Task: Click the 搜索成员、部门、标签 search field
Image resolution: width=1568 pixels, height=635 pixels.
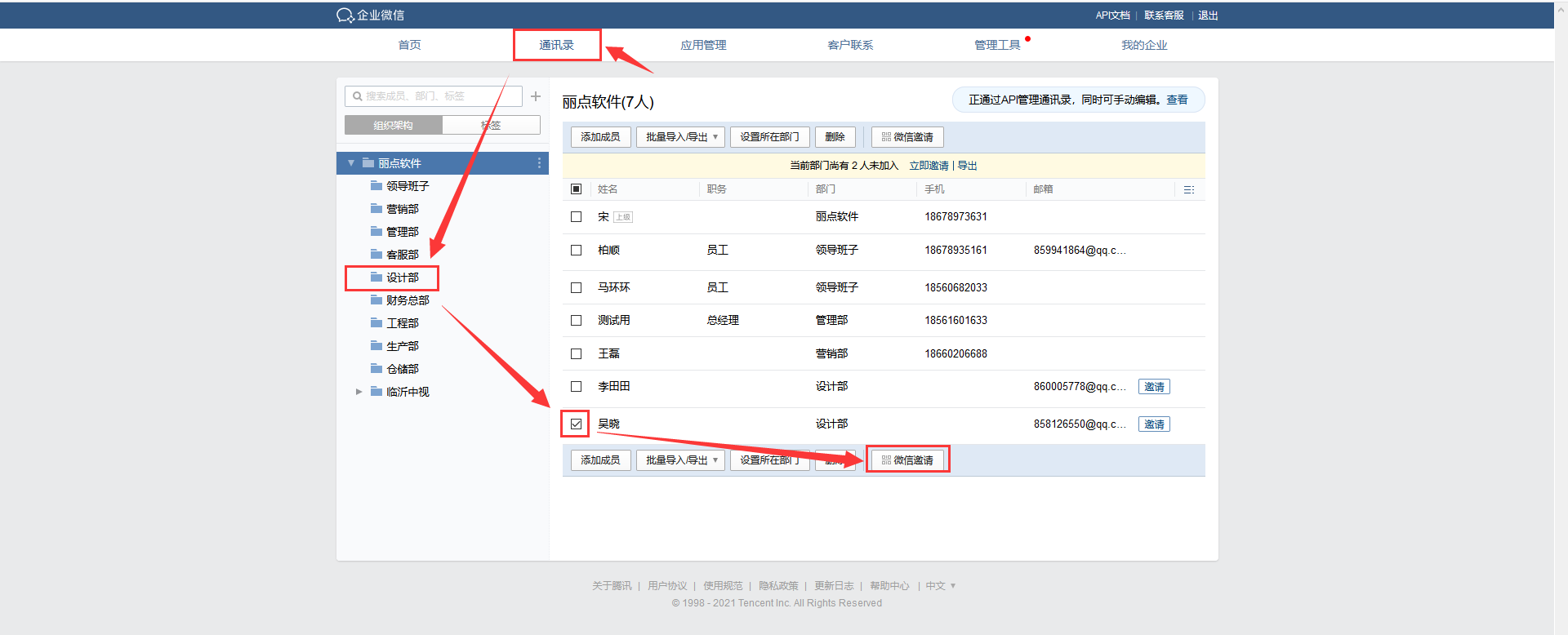Action: pos(434,96)
